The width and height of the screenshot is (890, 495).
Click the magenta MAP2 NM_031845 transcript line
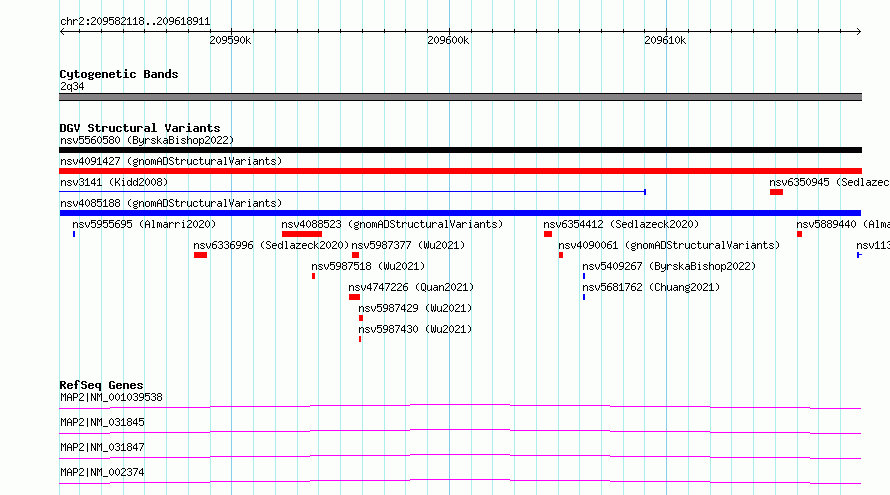(x=460, y=431)
